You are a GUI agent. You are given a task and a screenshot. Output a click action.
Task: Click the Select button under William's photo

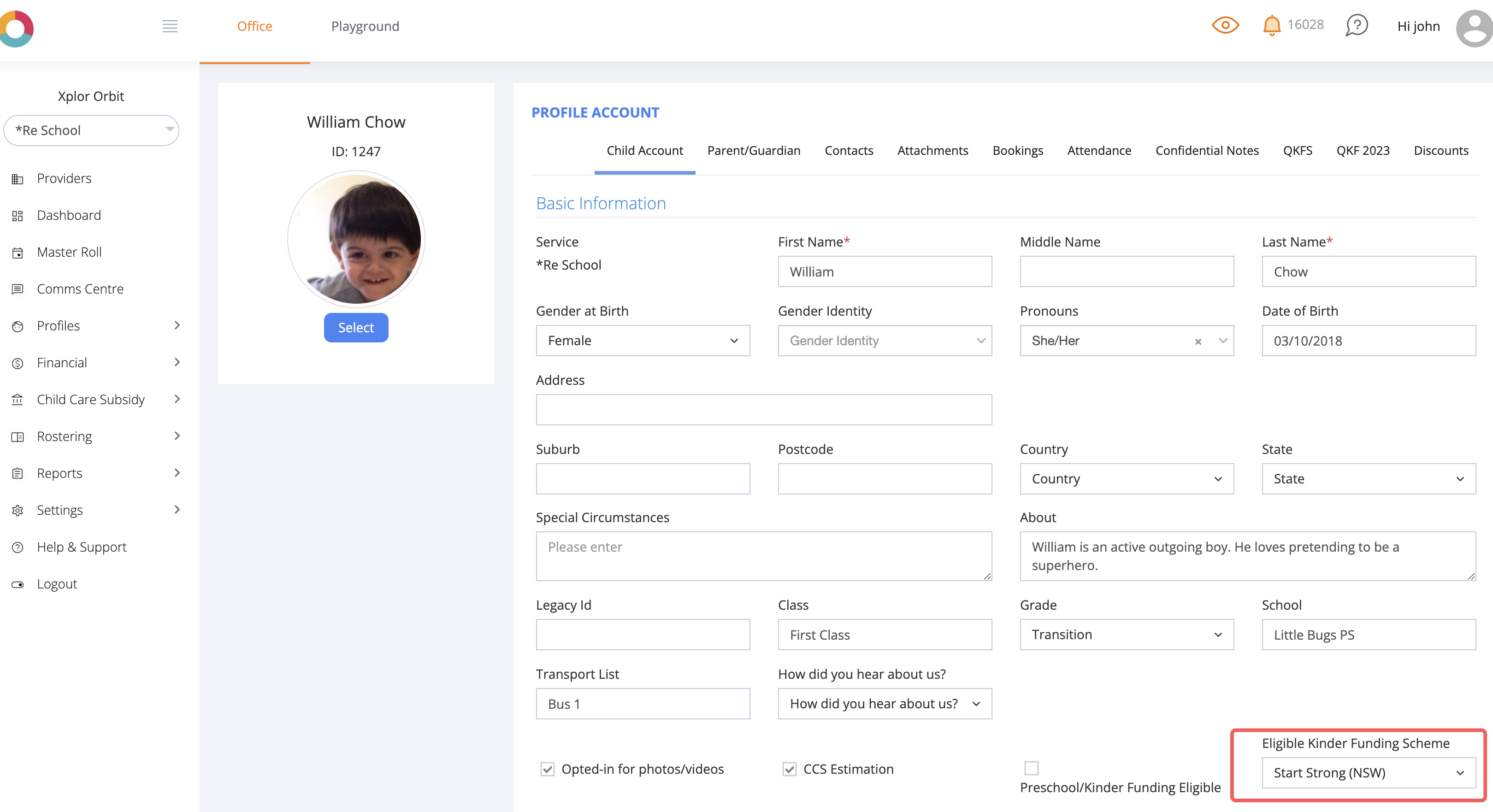tap(356, 328)
